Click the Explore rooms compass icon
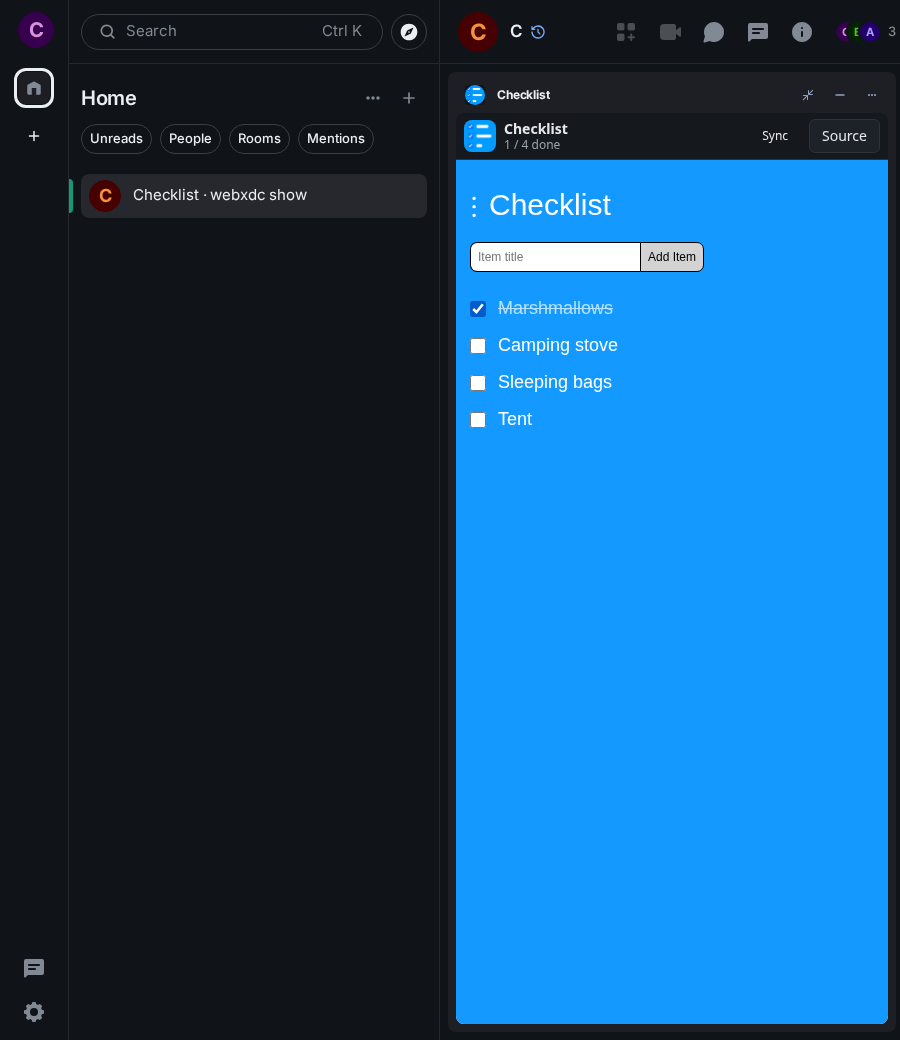 409,32
